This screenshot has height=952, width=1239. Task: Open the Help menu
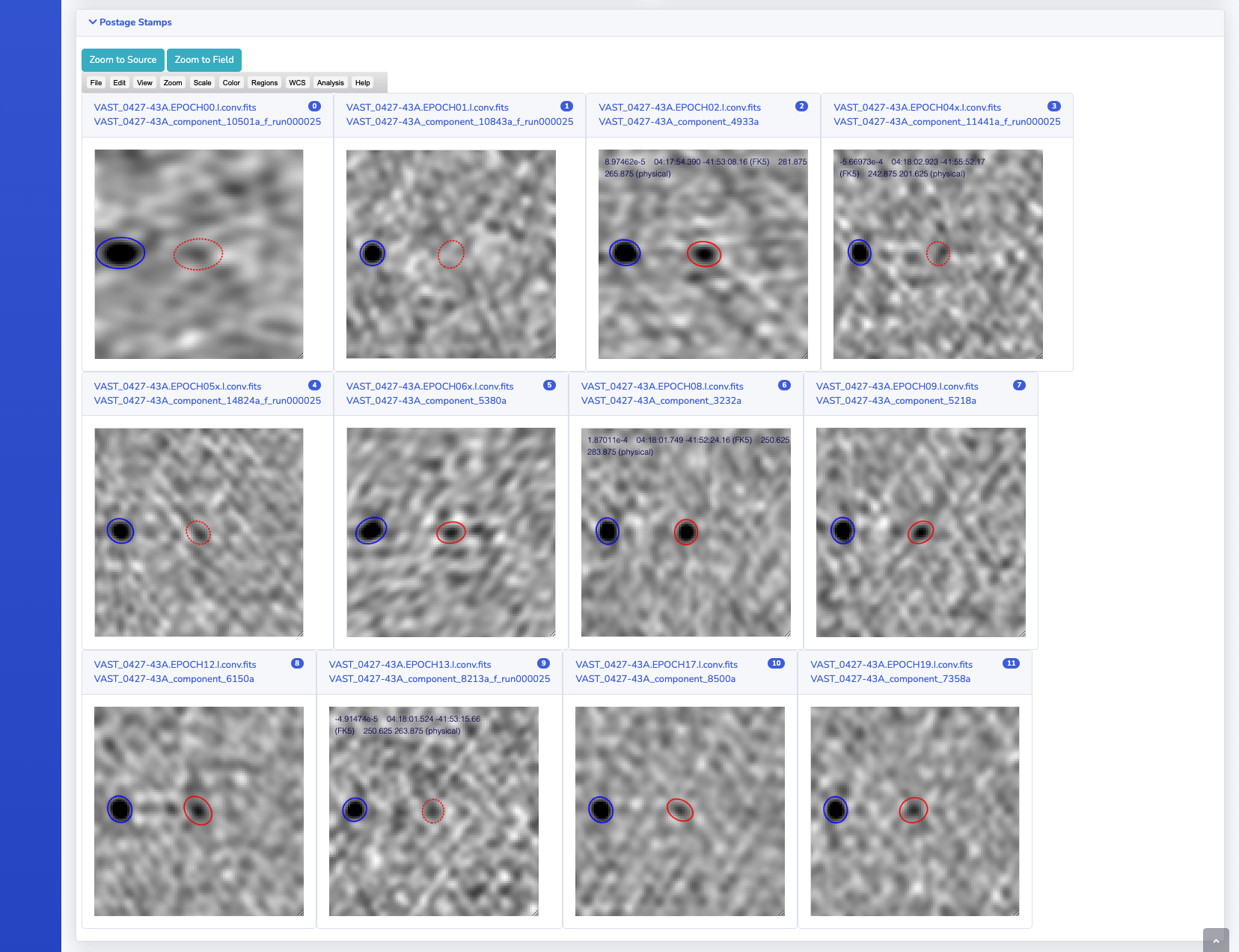363,83
